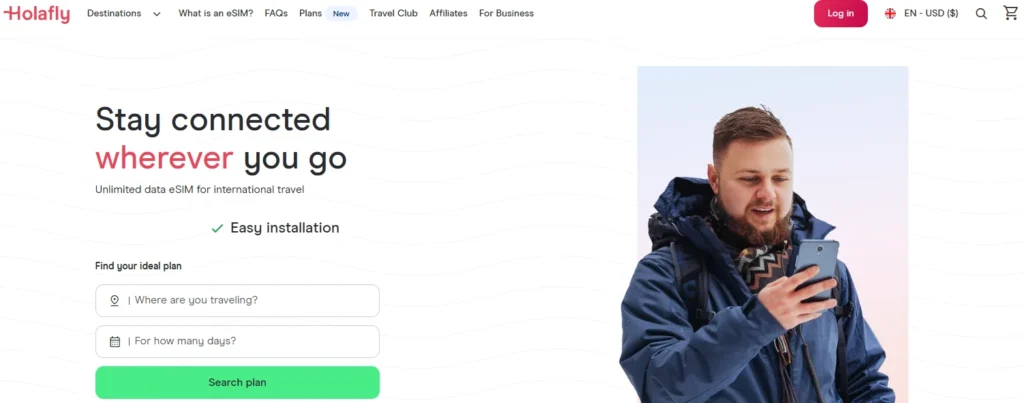1024x403 pixels.
Task: Go to For Business
Action: (506, 13)
